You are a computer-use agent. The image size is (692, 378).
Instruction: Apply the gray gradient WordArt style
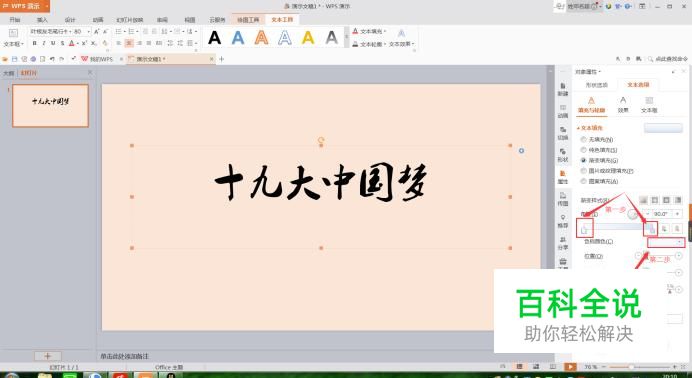[x=331, y=37]
